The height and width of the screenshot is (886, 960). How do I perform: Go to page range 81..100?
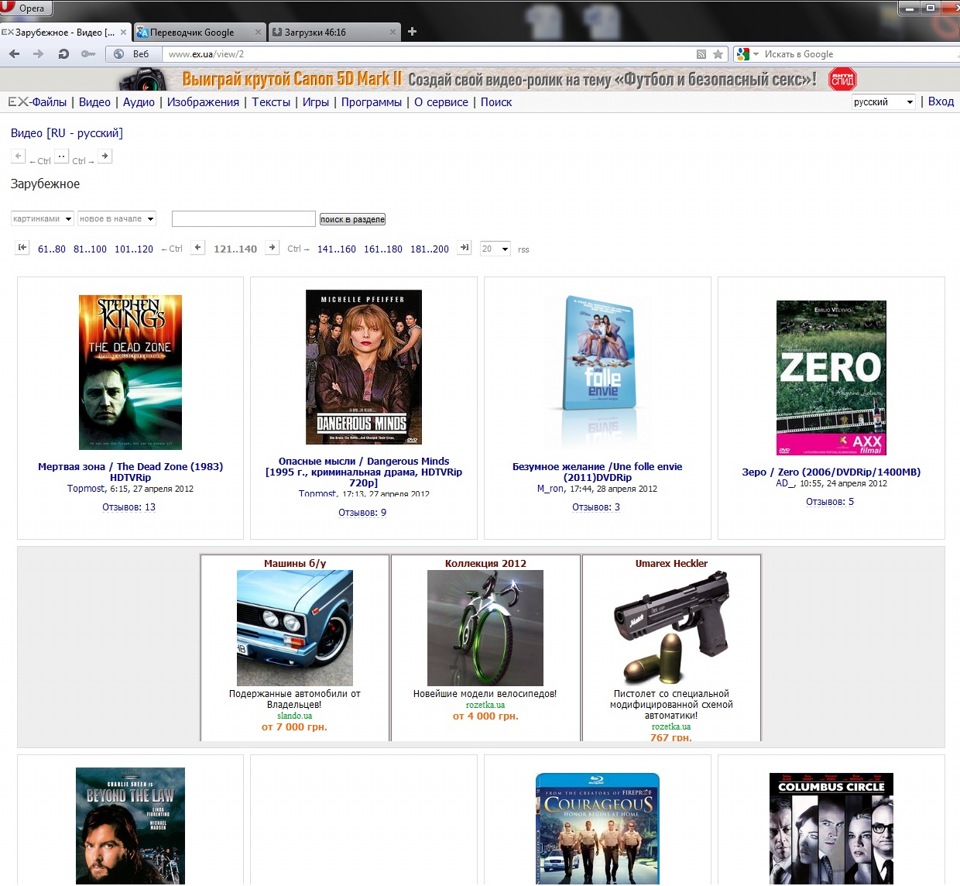(x=90, y=249)
